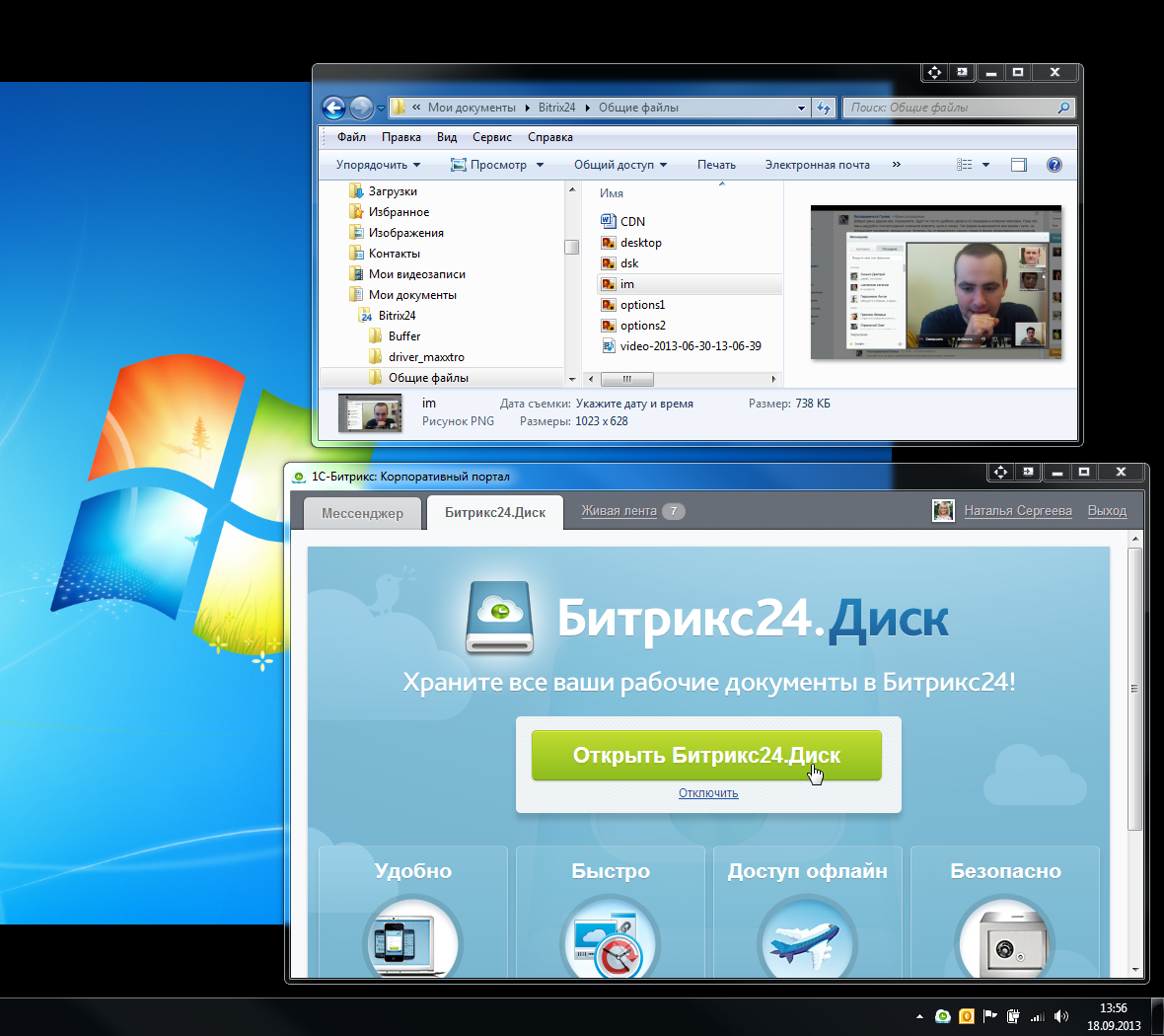The width and height of the screenshot is (1164, 1036).
Task: Toggle the preview pane icon in Explorer toolbar
Action: coord(1018,165)
